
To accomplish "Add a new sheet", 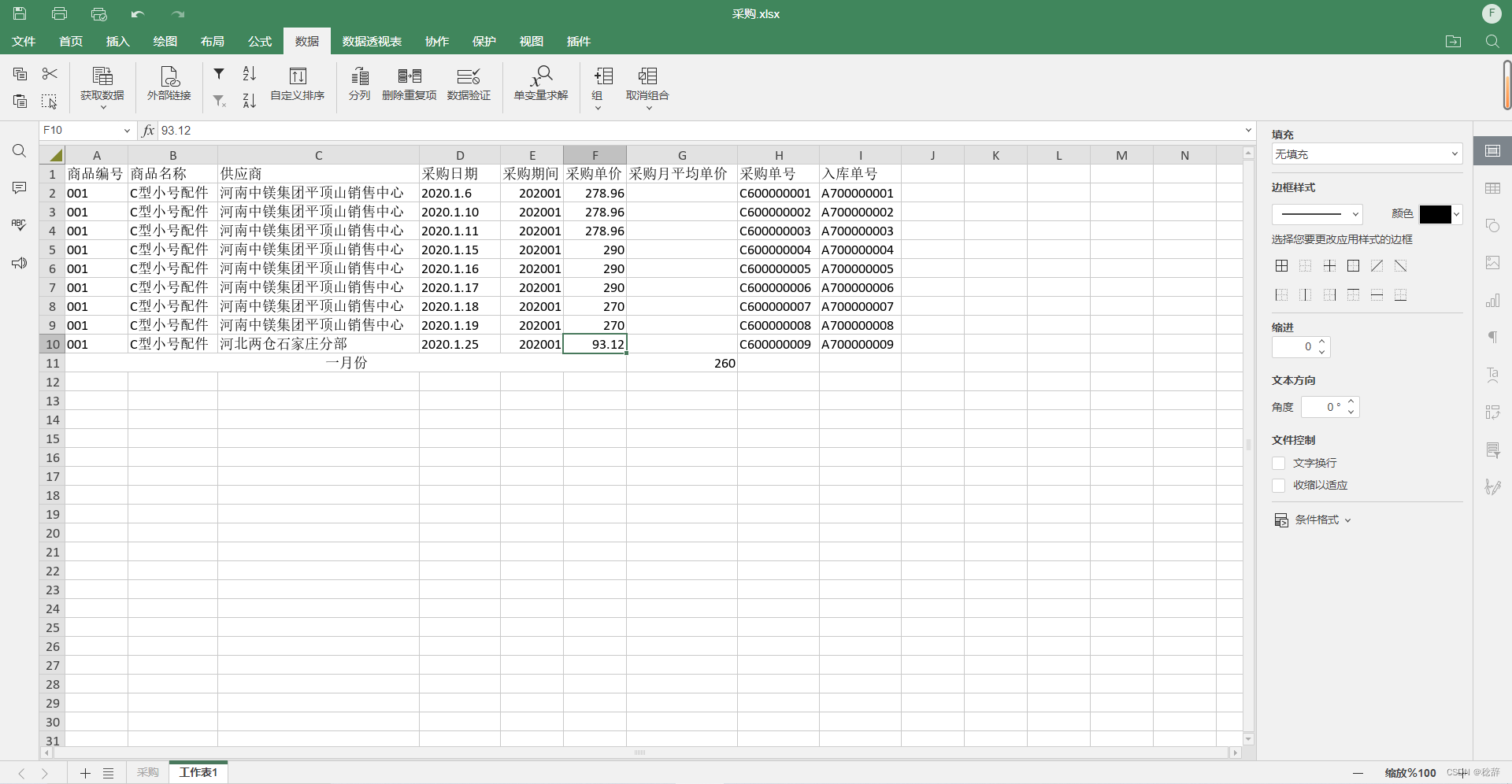I will (x=85, y=773).
